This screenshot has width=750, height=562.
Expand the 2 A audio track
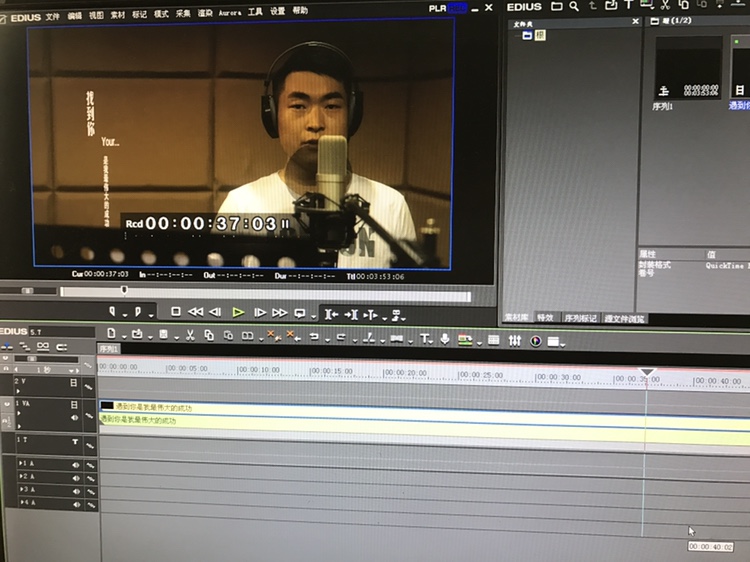coord(21,476)
